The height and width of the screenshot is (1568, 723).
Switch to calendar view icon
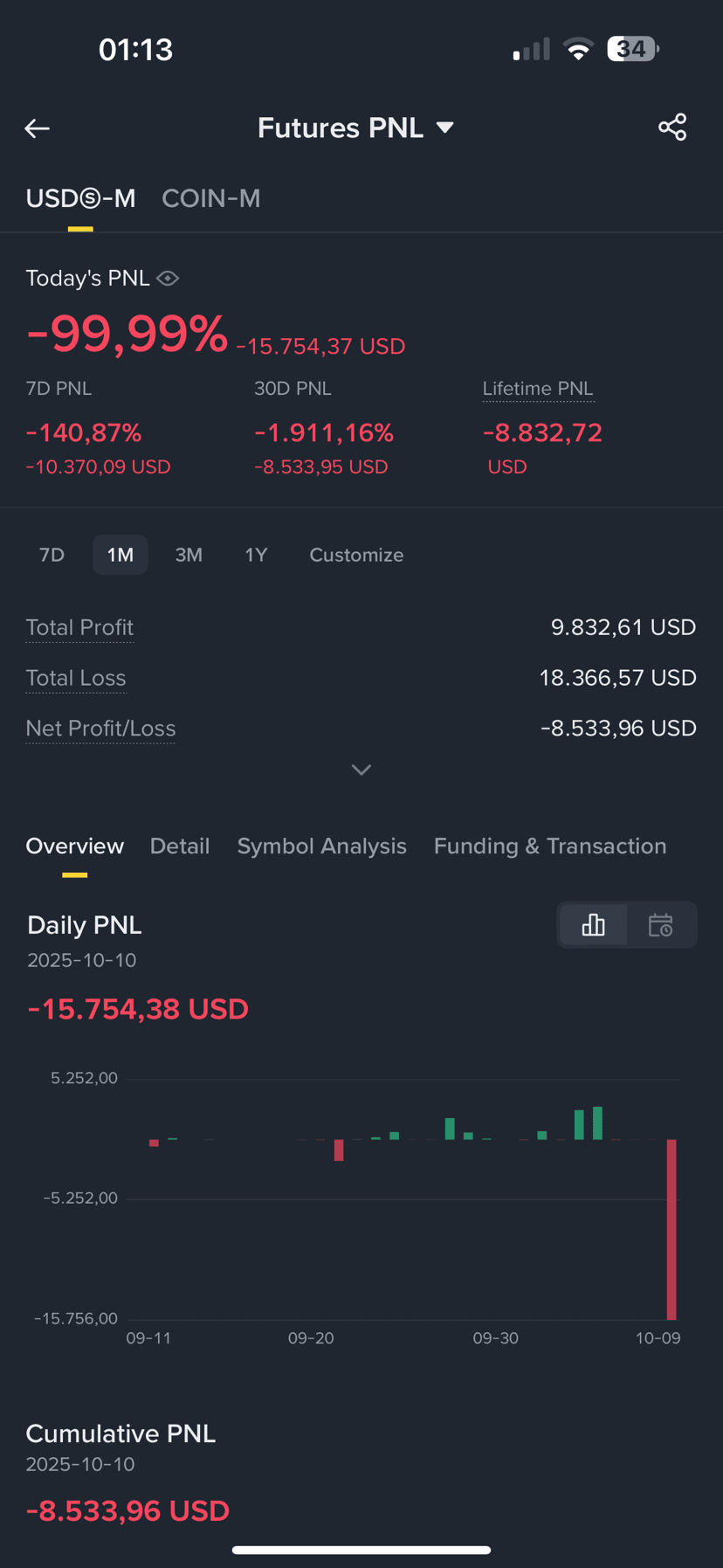pyautogui.click(x=661, y=925)
